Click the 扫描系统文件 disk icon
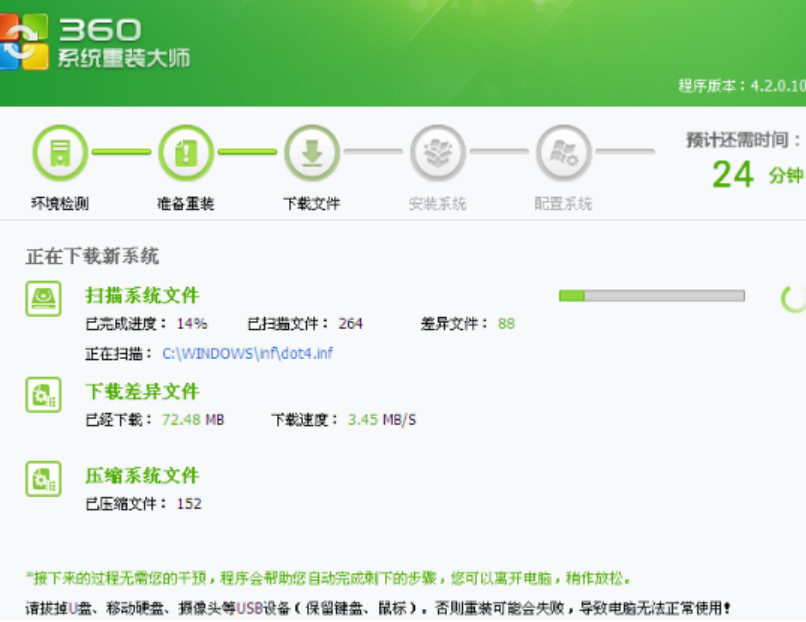This screenshot has width=806, height=622. pos(43,298)
